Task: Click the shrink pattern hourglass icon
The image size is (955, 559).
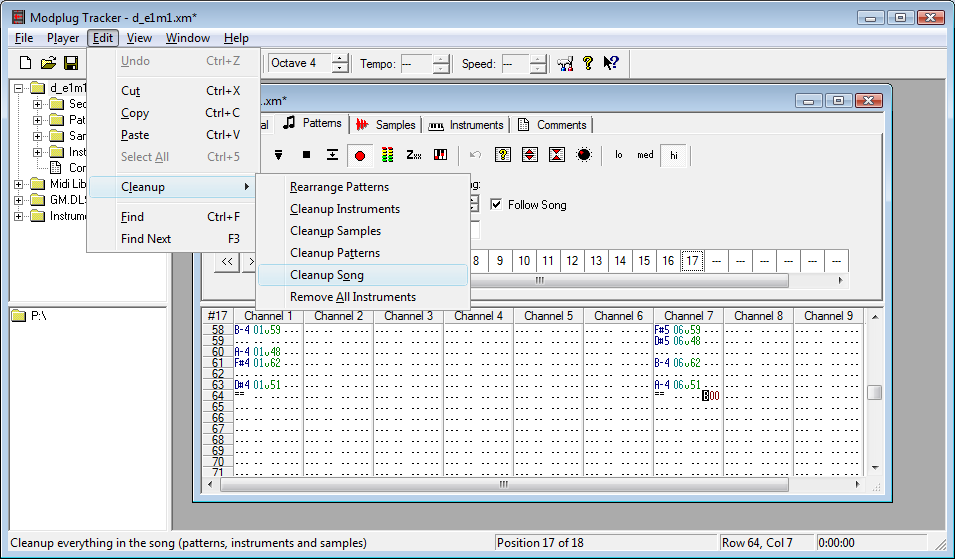Action: (557, 155)
